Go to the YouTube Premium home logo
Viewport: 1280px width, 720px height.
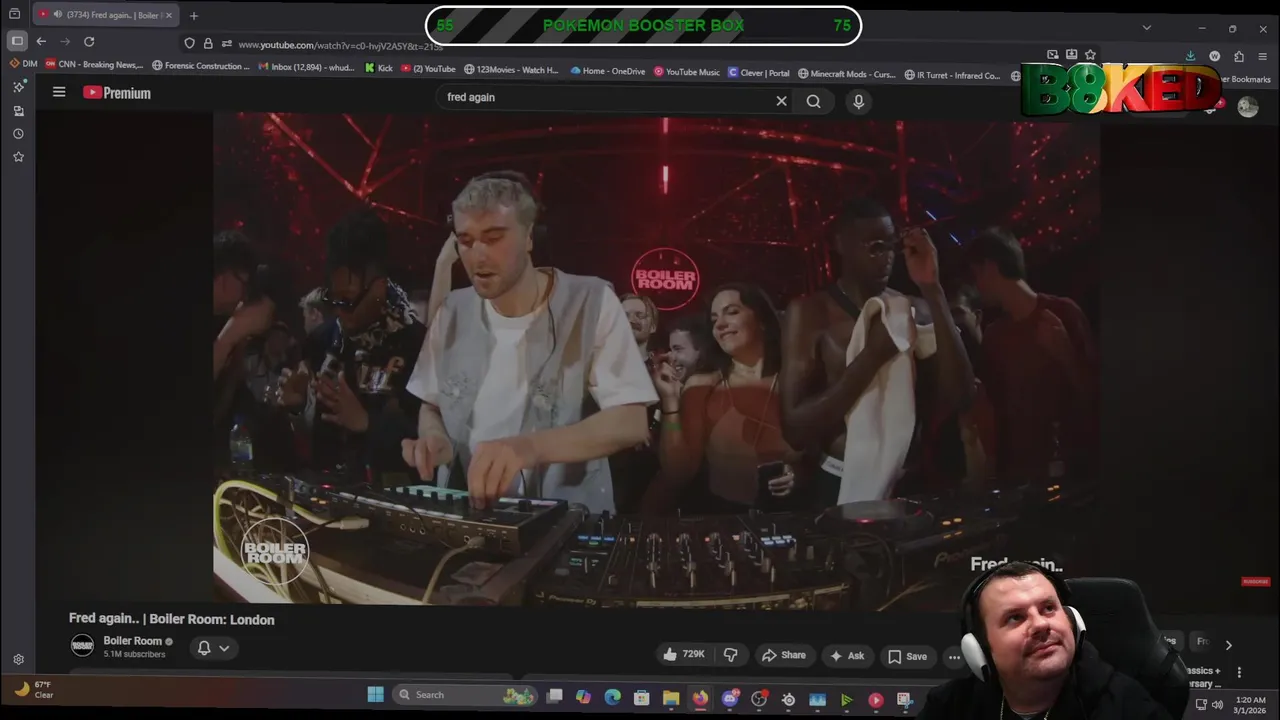[x=117, y=93]
